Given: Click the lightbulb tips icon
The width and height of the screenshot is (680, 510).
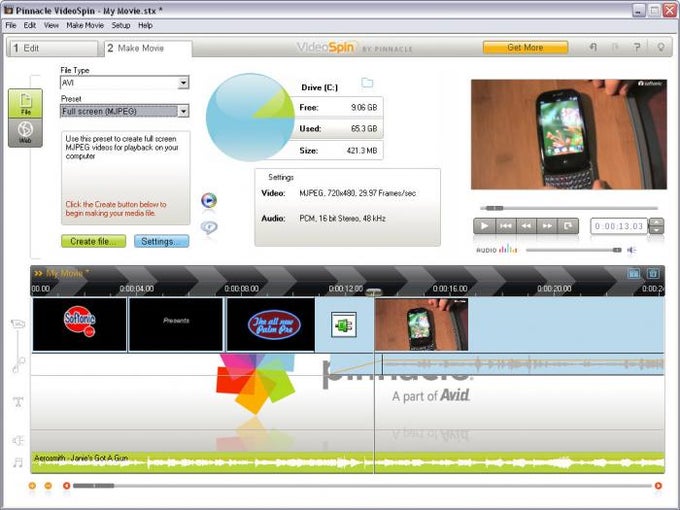Looking at the screenshot, I should click(x=660, y=47).
